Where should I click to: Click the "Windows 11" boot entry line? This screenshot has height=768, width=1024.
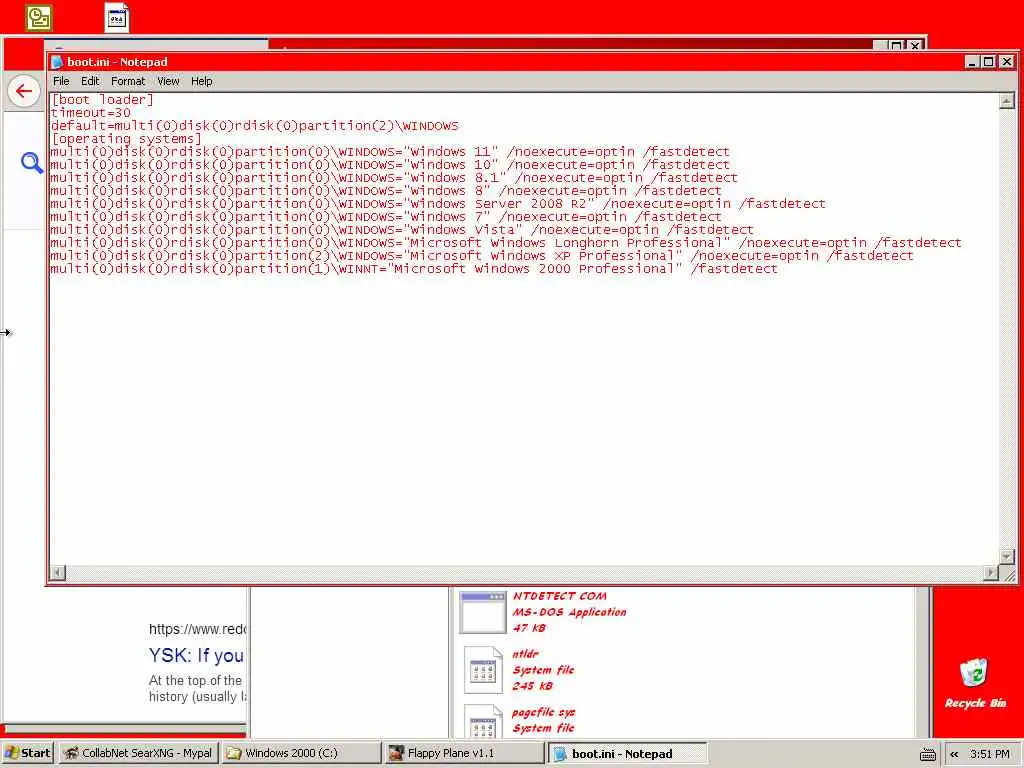click(x=390, y=152)
